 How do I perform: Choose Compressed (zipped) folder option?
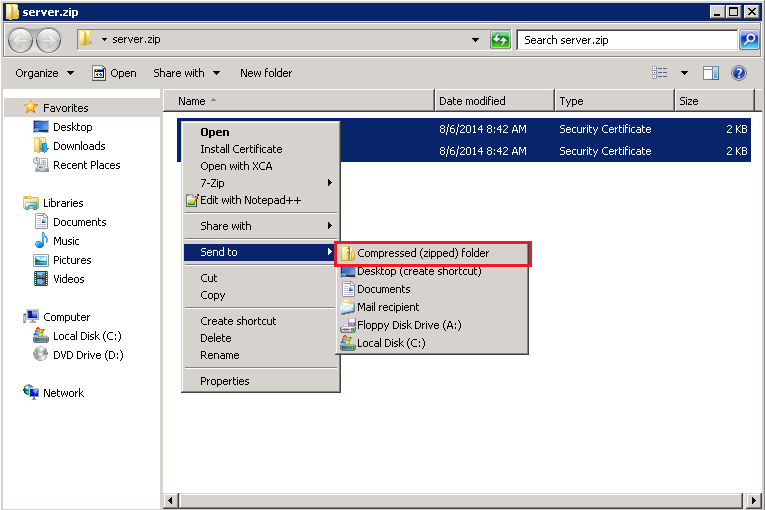tap(423, 253)
